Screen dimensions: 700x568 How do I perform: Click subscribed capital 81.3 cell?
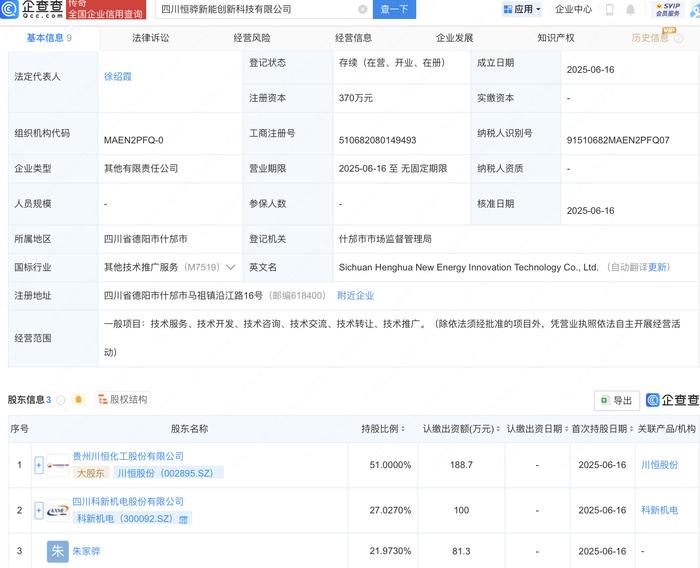pos(461,551)
